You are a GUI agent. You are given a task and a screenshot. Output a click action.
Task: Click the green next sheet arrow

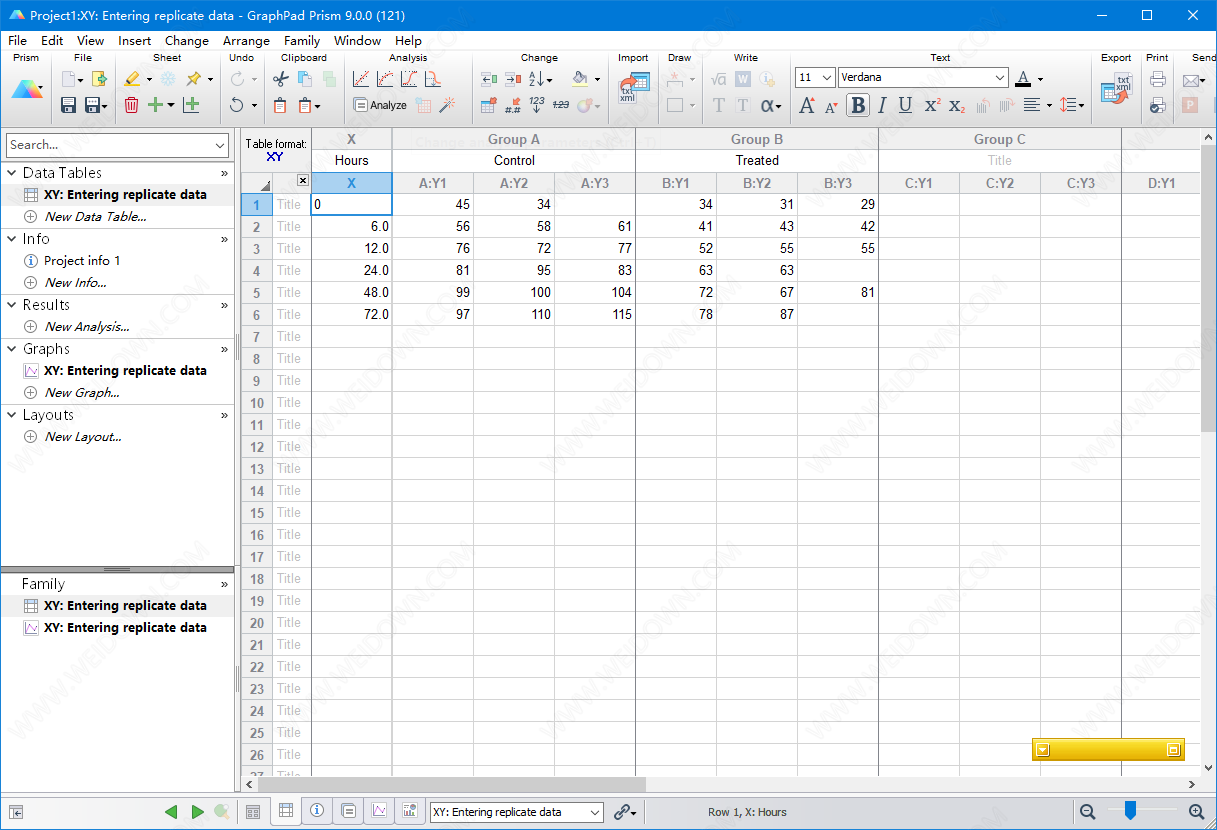[197, 812]
